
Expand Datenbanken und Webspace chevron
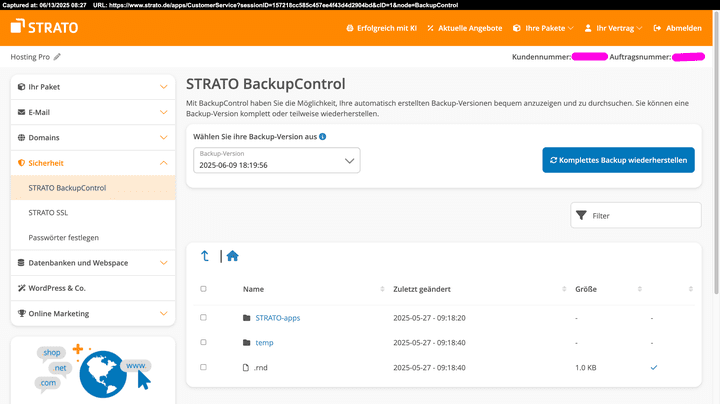(163, 263)
